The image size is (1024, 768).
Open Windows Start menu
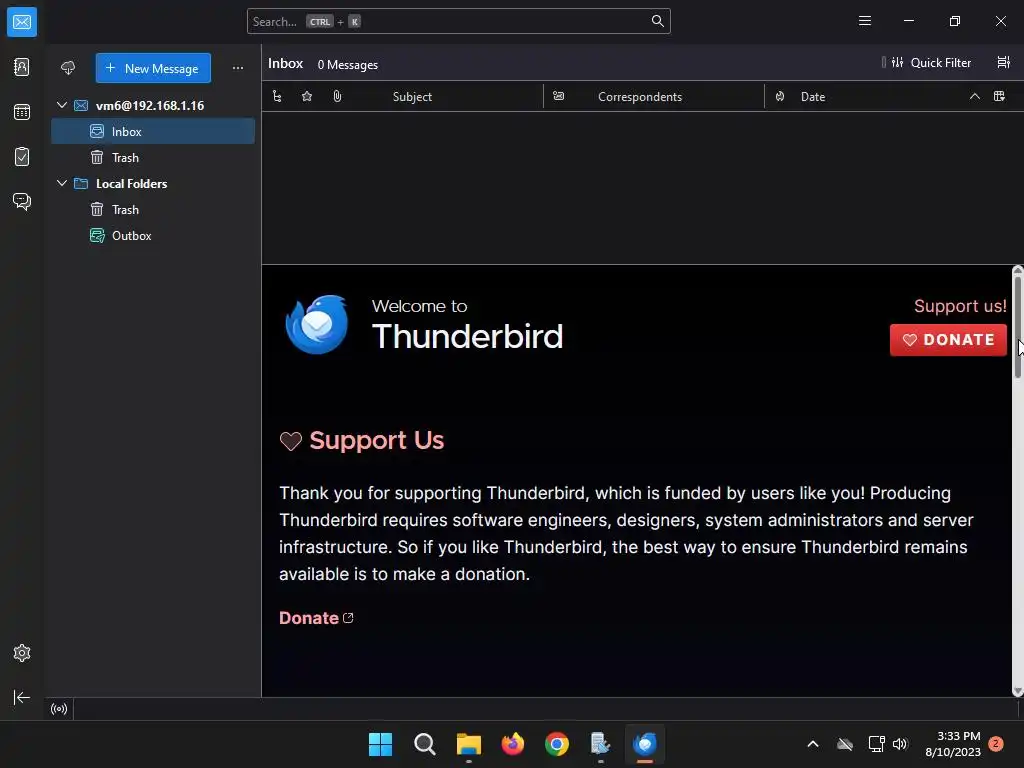(x=380, y=744)
